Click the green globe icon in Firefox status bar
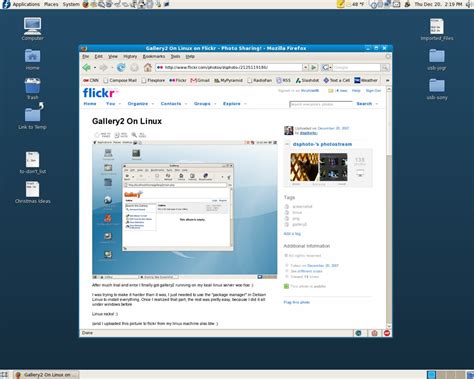 pos(358,333)
